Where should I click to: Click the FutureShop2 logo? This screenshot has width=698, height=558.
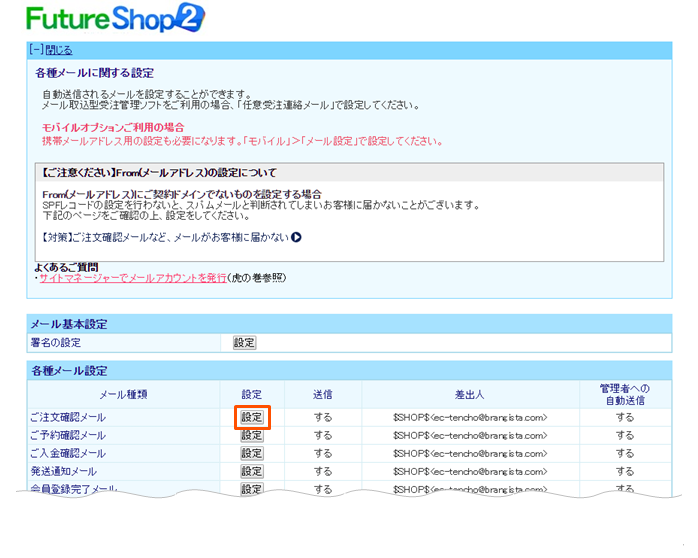click(x=115, y=18)
